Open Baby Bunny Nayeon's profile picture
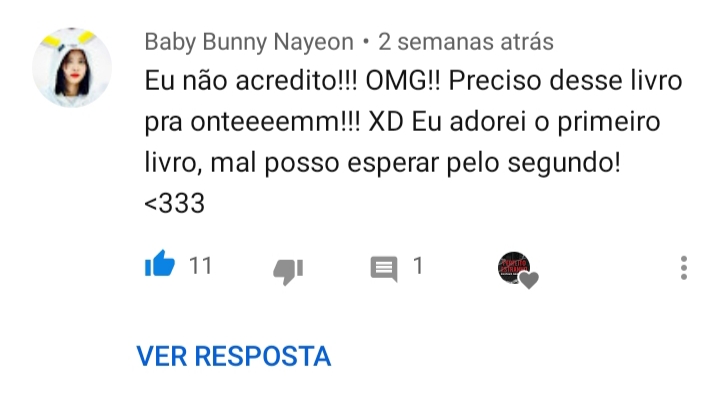720x416 pixels. click(x=72, y=67)
